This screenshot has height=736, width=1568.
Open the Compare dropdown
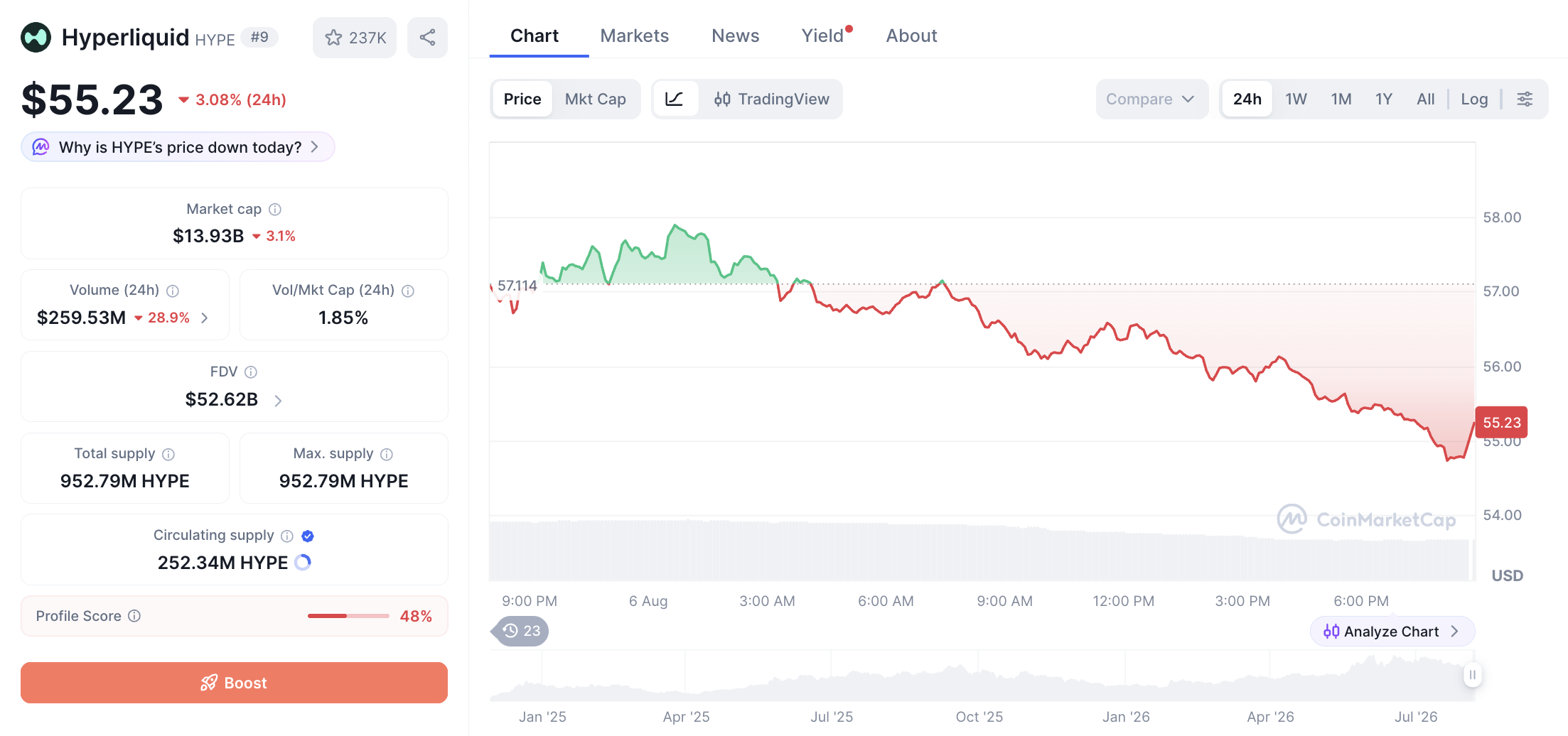(x=1151, y=99)
